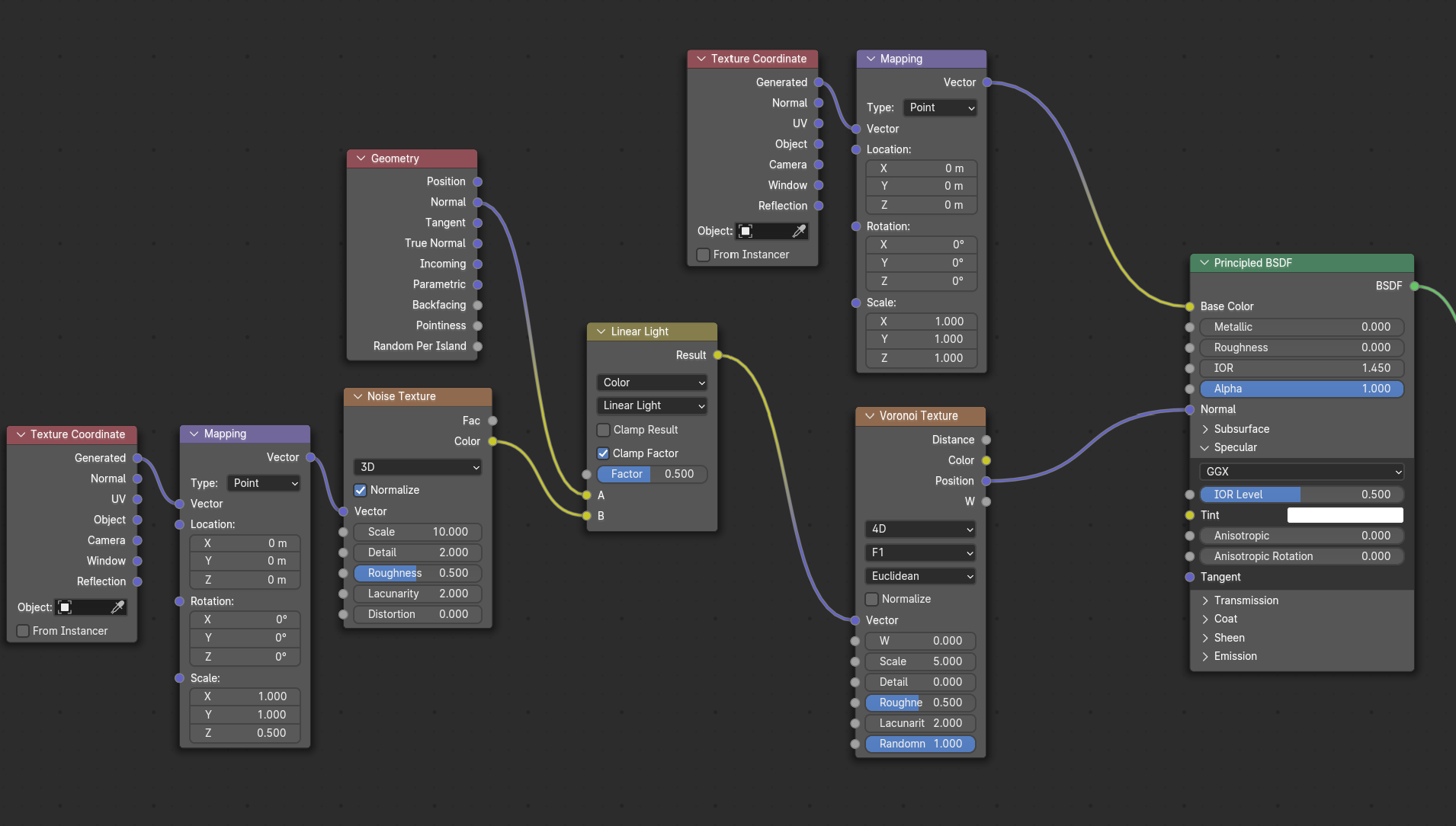Disable Normalize in the Noise Texture node
The image size is (1456, 826).
361,490
